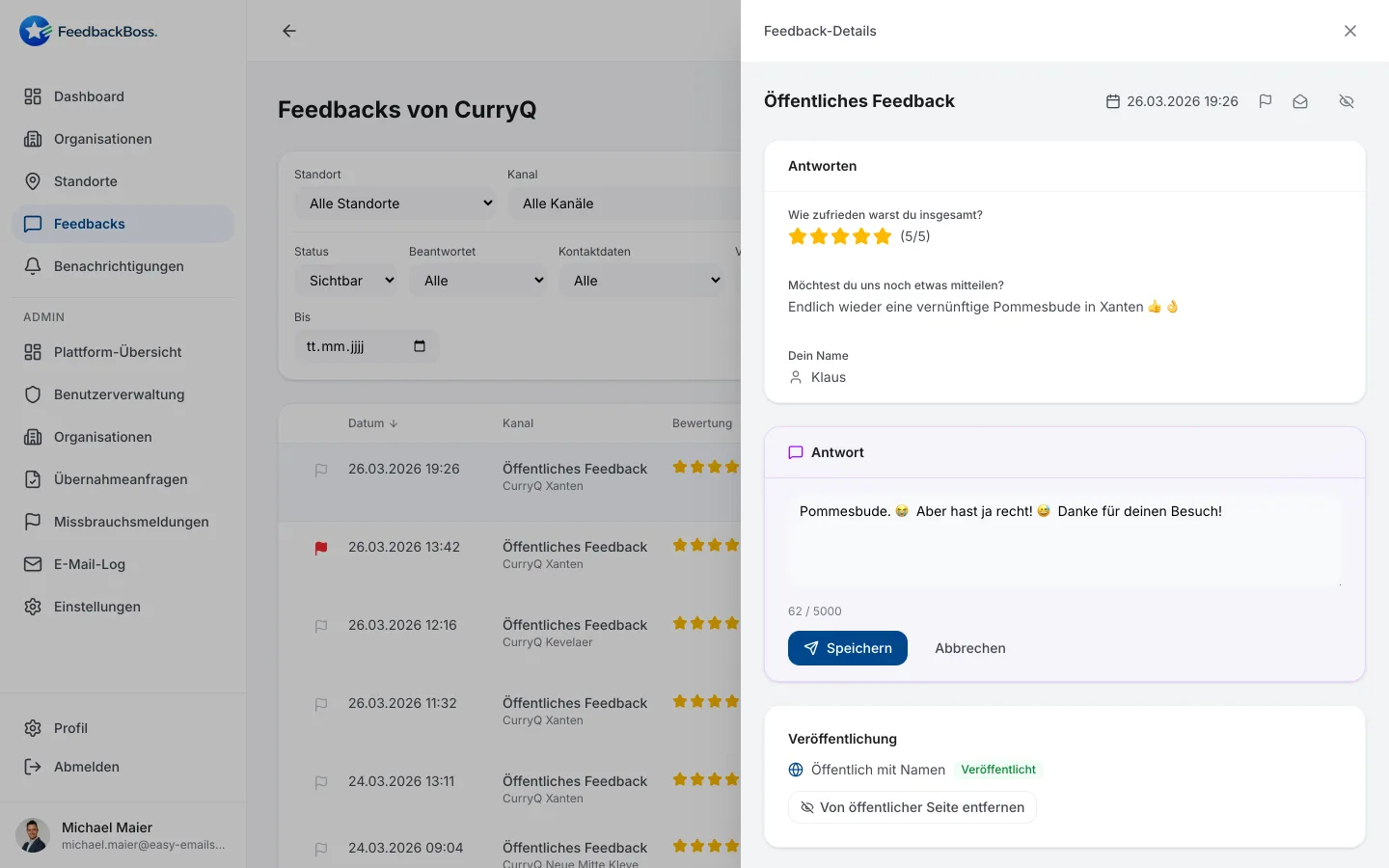The width and height of the screenshot is (1389, 868).
Task: Open the Dashboard menu item
Action: (x=123, y=96)
